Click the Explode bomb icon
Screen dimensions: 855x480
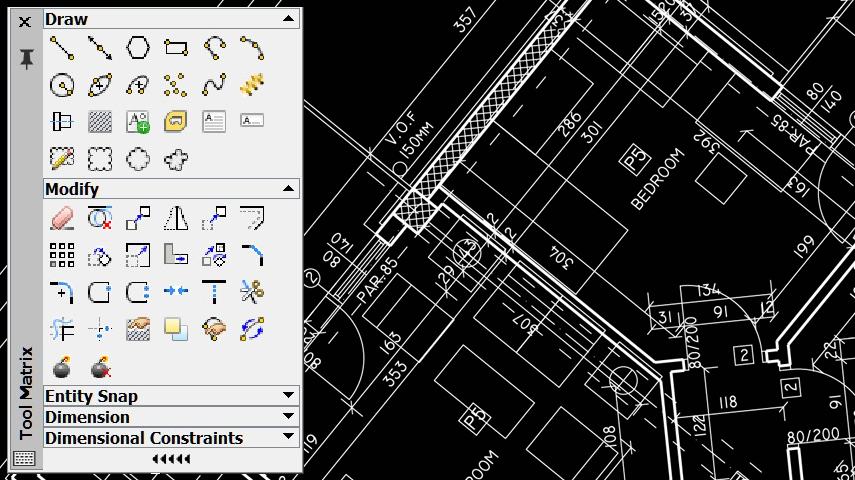(x=62, y=367)
